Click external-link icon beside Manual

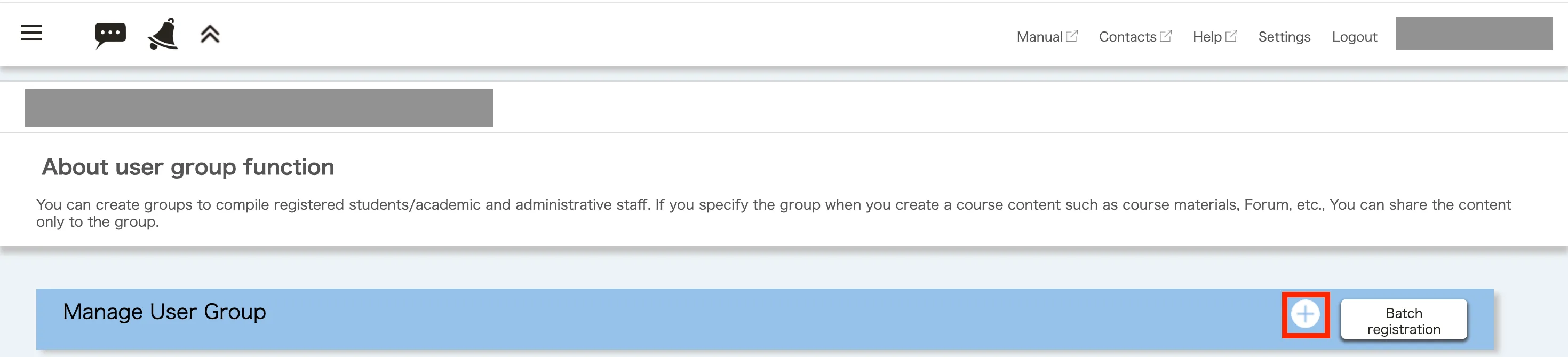(1072, 36)
